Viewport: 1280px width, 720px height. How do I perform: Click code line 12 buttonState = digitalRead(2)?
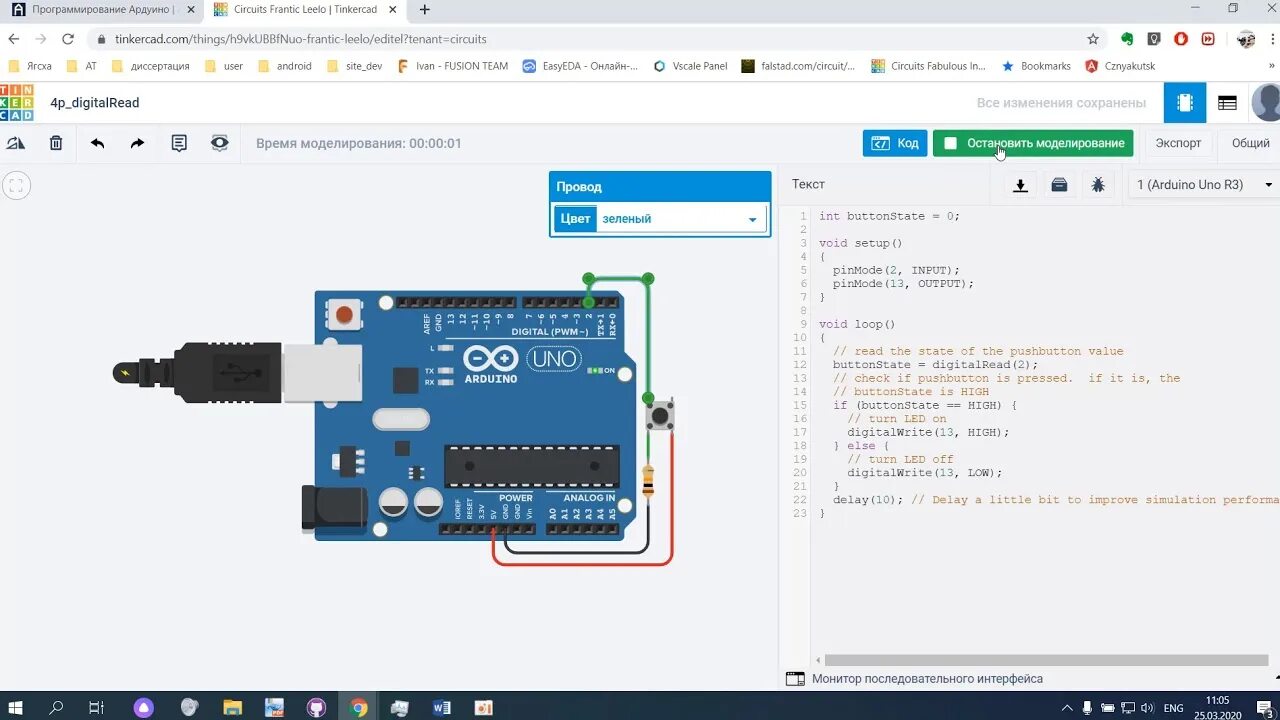click(x=935, y=365)
